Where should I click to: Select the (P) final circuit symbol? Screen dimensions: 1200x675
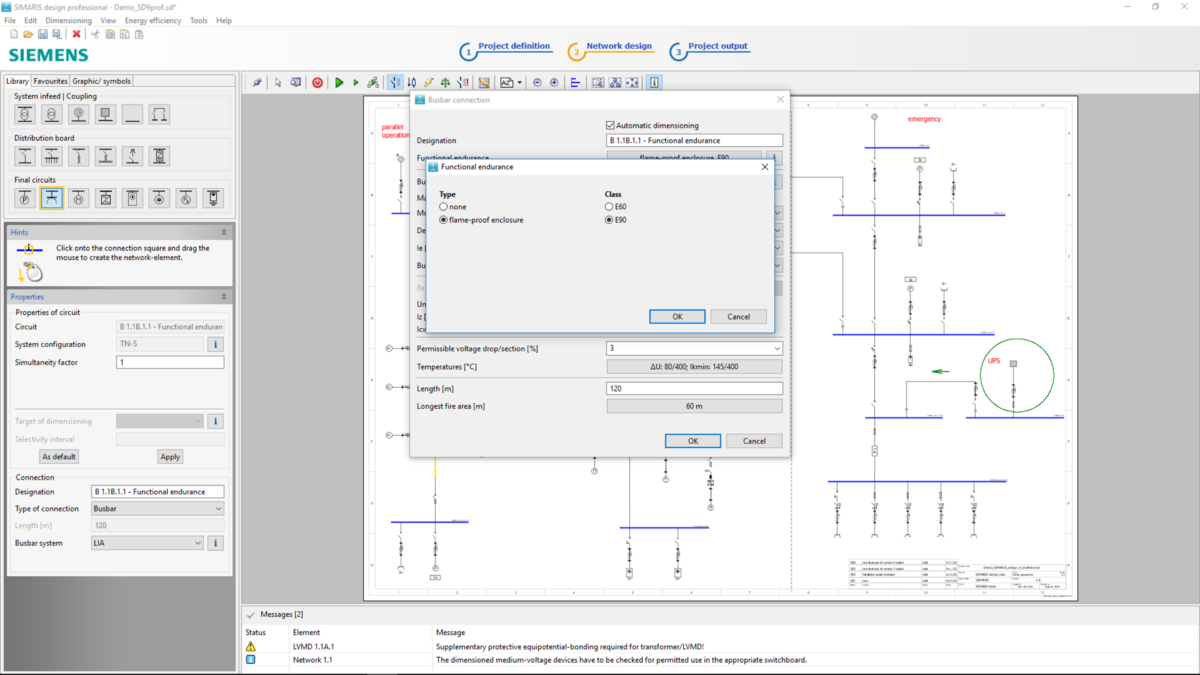[25, 198]
